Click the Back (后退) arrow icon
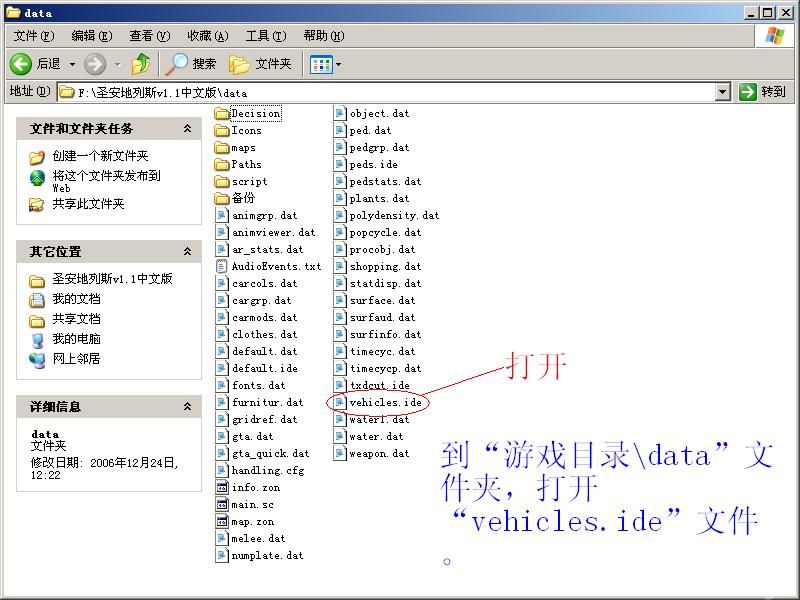 tap(21, 64)
